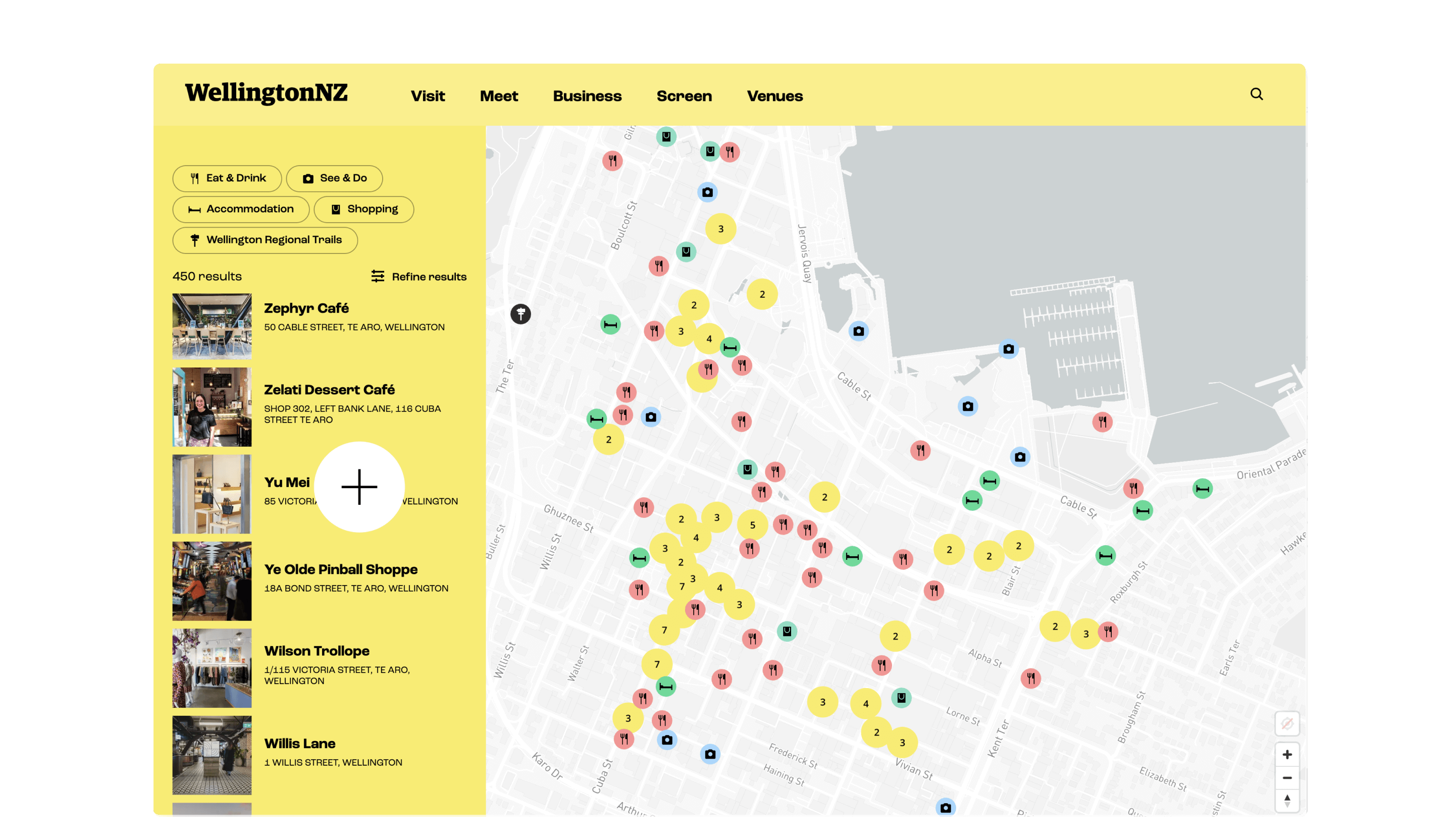Screen dimensions: 1454x840
Task: Click the camera marker near Jervois Quay
Action: click(x=859, y=331)
